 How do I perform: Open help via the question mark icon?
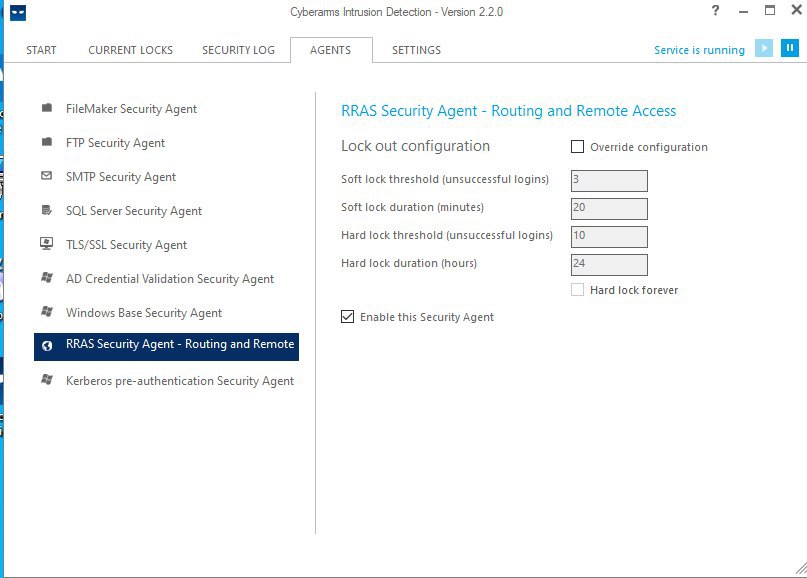pos(715,10)
